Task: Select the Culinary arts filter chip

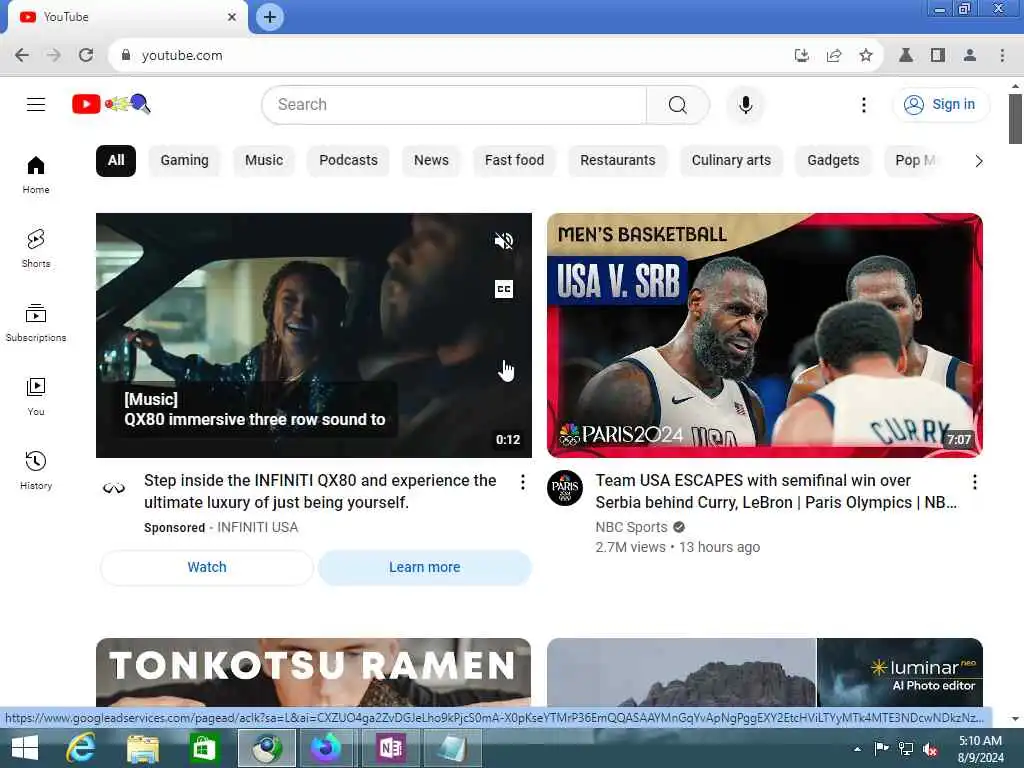Action: pyautogui.click(x=731, y=161)
